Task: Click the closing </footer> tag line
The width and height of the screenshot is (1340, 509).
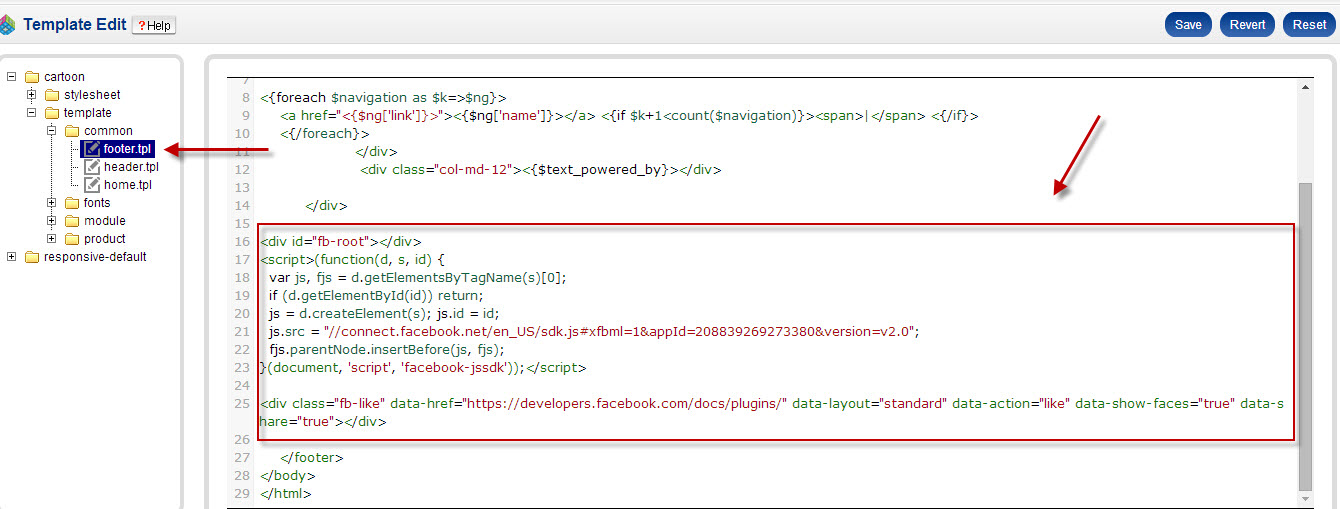Action: click(x=312, y=457)
